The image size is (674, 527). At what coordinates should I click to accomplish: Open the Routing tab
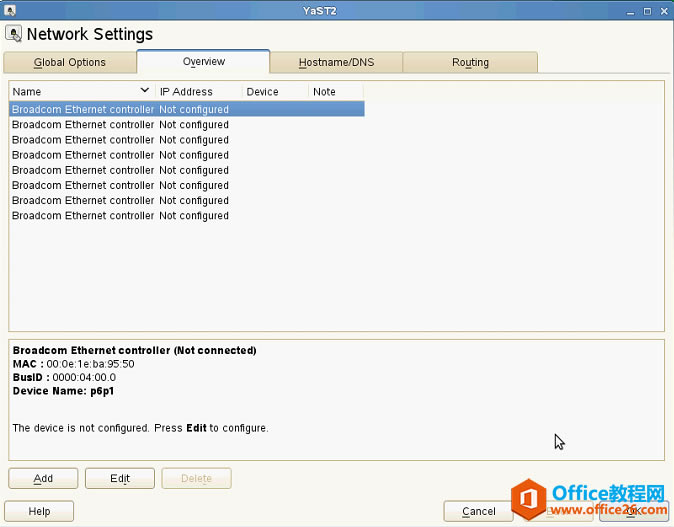(x=470, y=63)
